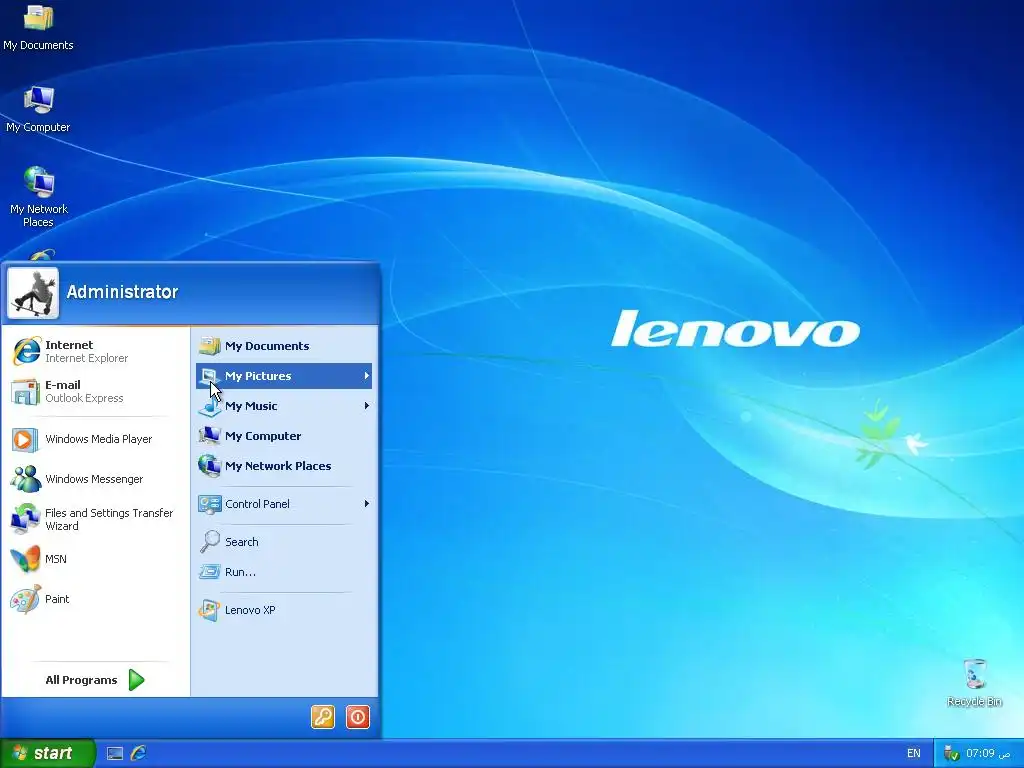Open My Documents in the Start menu
This screenshot has height=768, width=1024.
284,346
